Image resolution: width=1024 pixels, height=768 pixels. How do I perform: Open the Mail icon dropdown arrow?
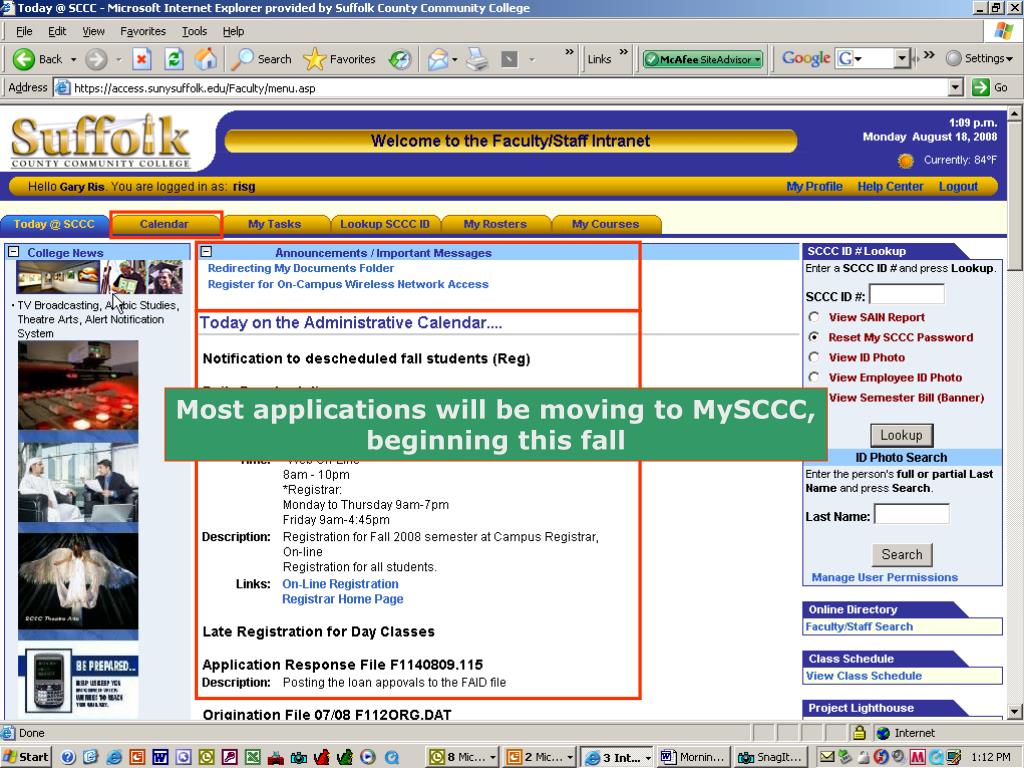454,59
